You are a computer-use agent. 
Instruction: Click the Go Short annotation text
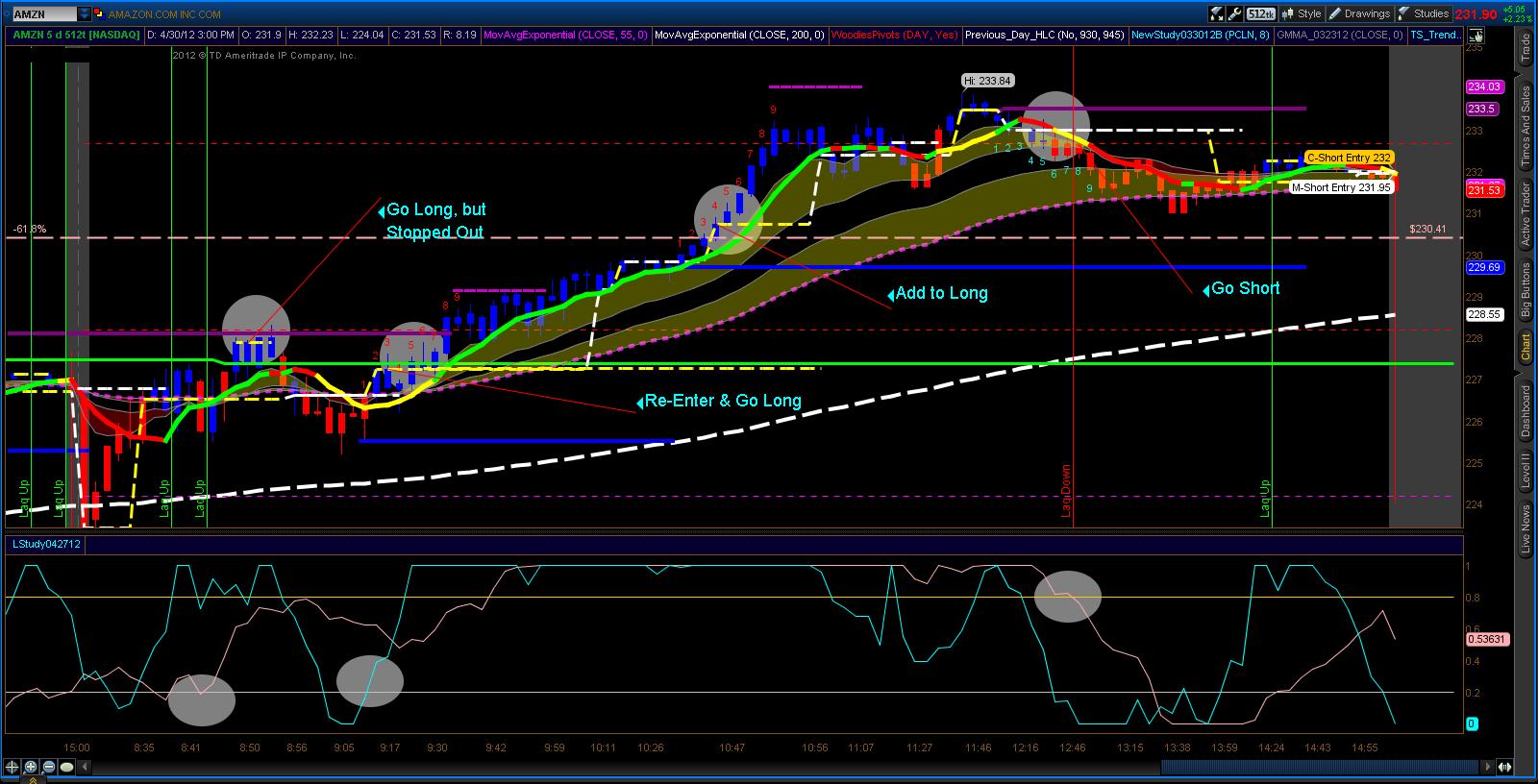pyautogui.click(x=1246, y=288)
